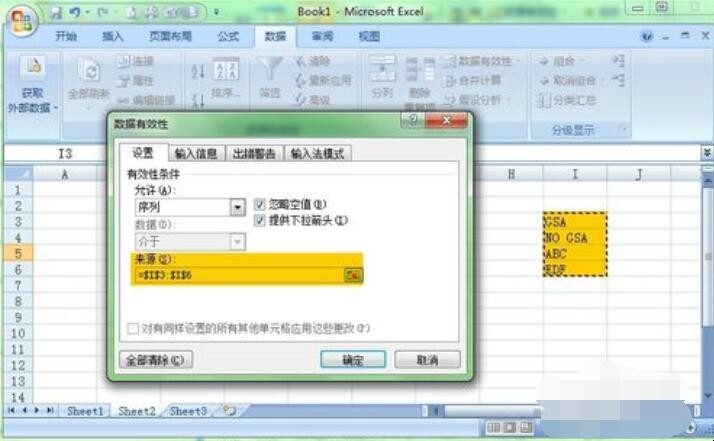Viewport: 714px width, 441px height.
Task: Toggle 忽略空值 checkbox
Action: click(x=260, y=205)
